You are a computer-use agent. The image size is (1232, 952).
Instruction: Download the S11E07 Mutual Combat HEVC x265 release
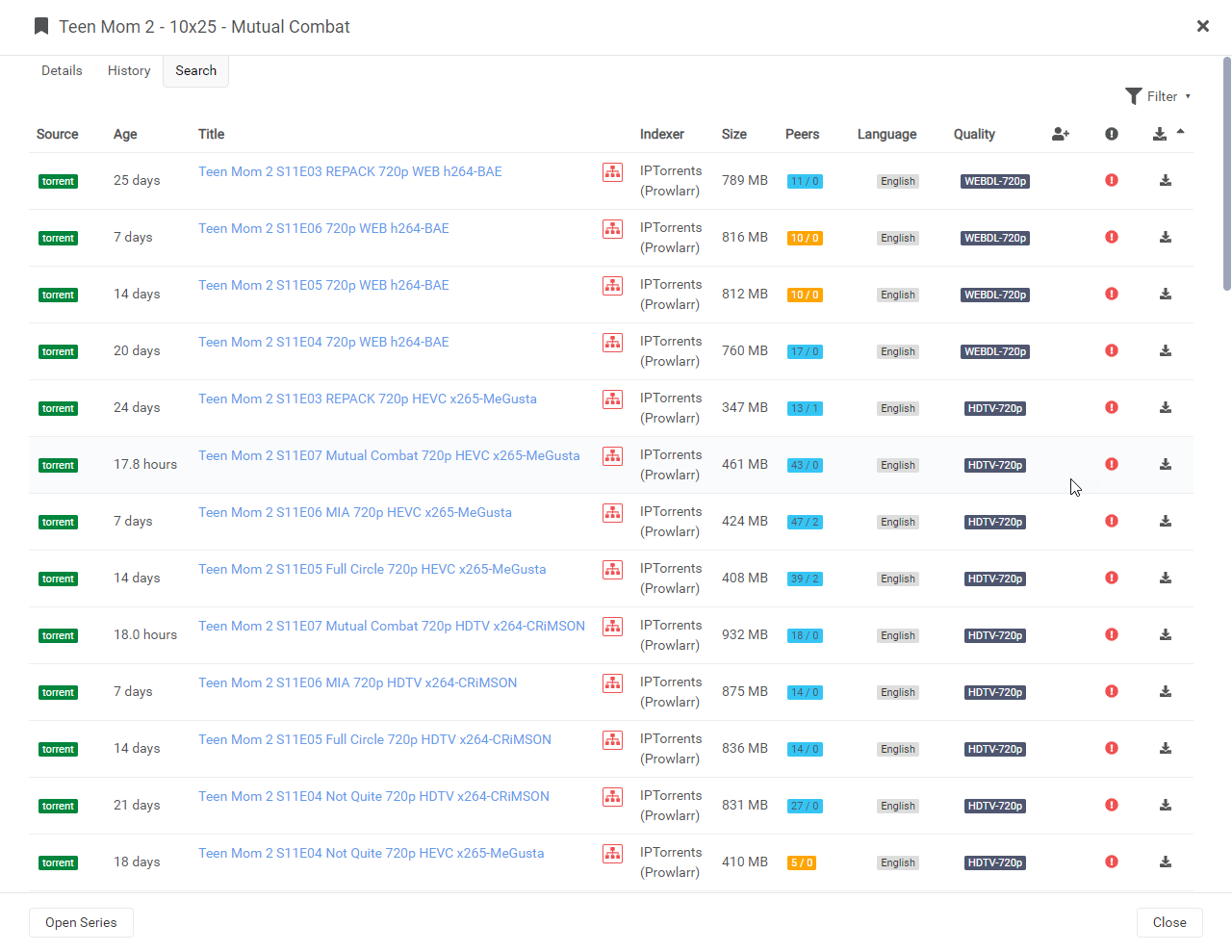tap(1166, 464)
